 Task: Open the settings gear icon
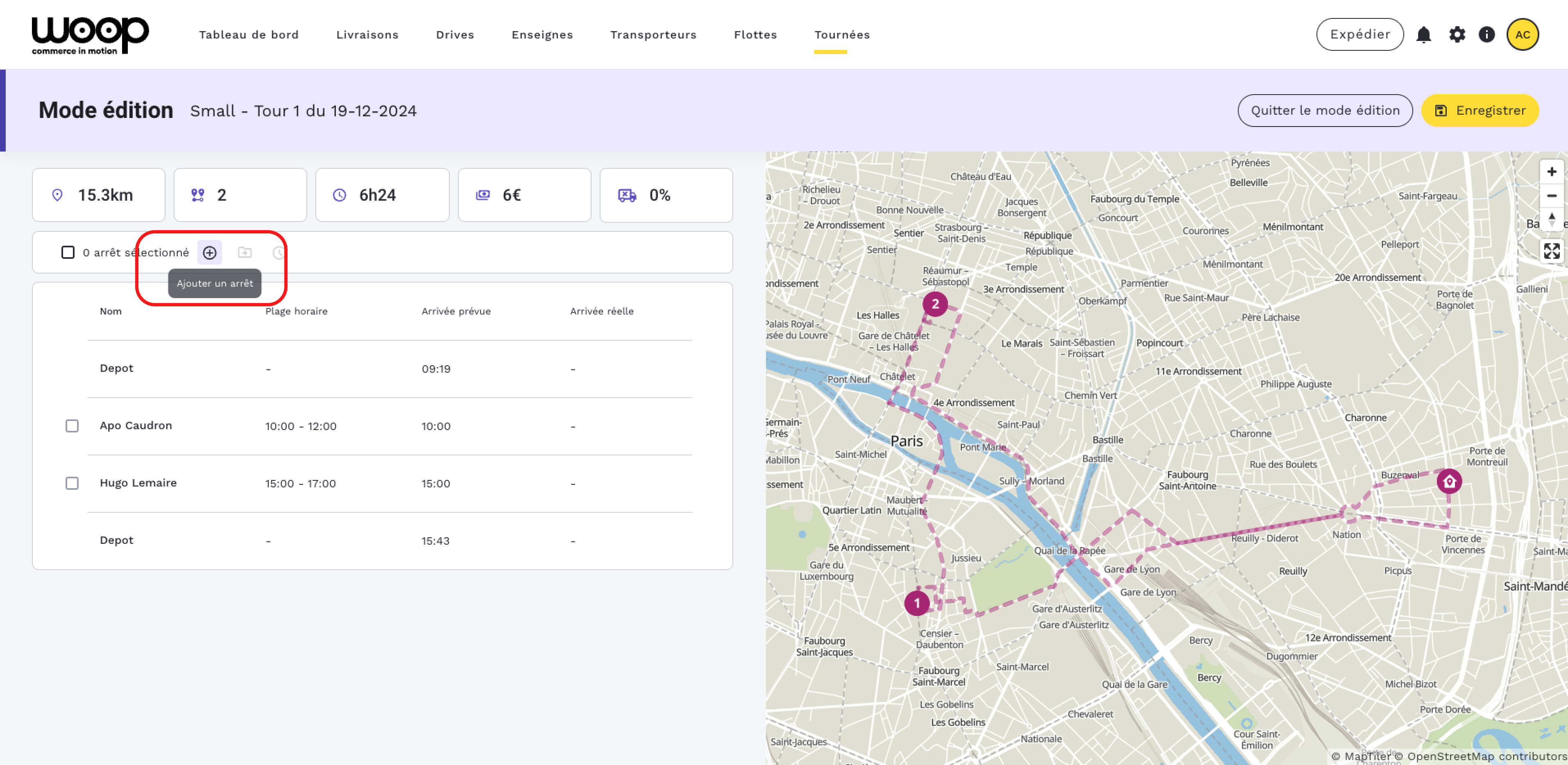1457,35
